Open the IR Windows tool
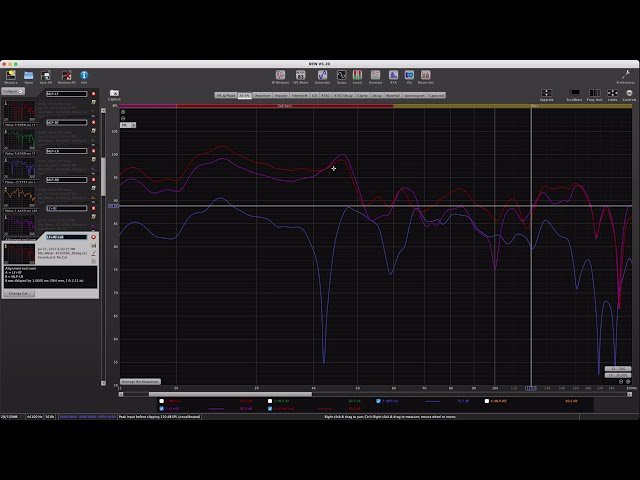Viewport: 640px width, 480px height. point(280,75)
